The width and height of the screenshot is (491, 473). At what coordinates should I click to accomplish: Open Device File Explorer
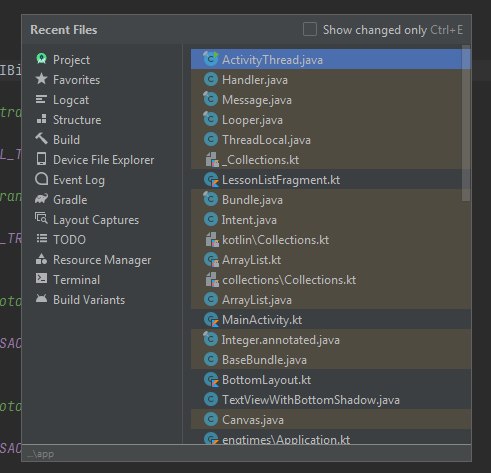click(x=103, y=160)
